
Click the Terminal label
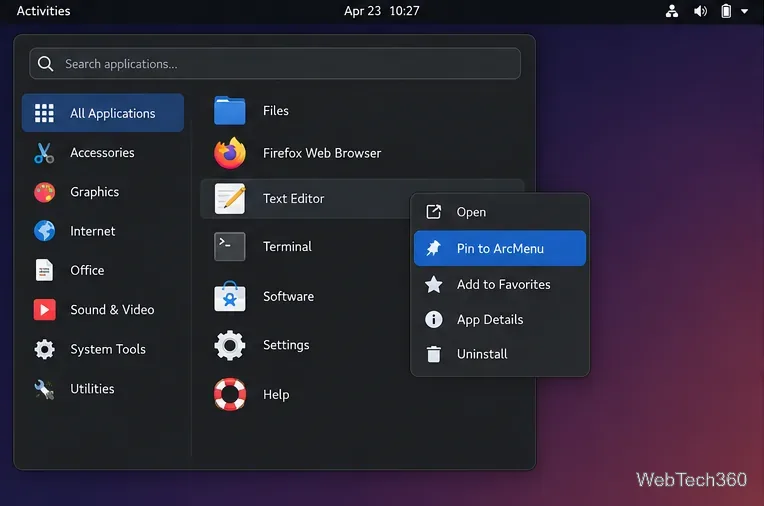pos(287,247)
